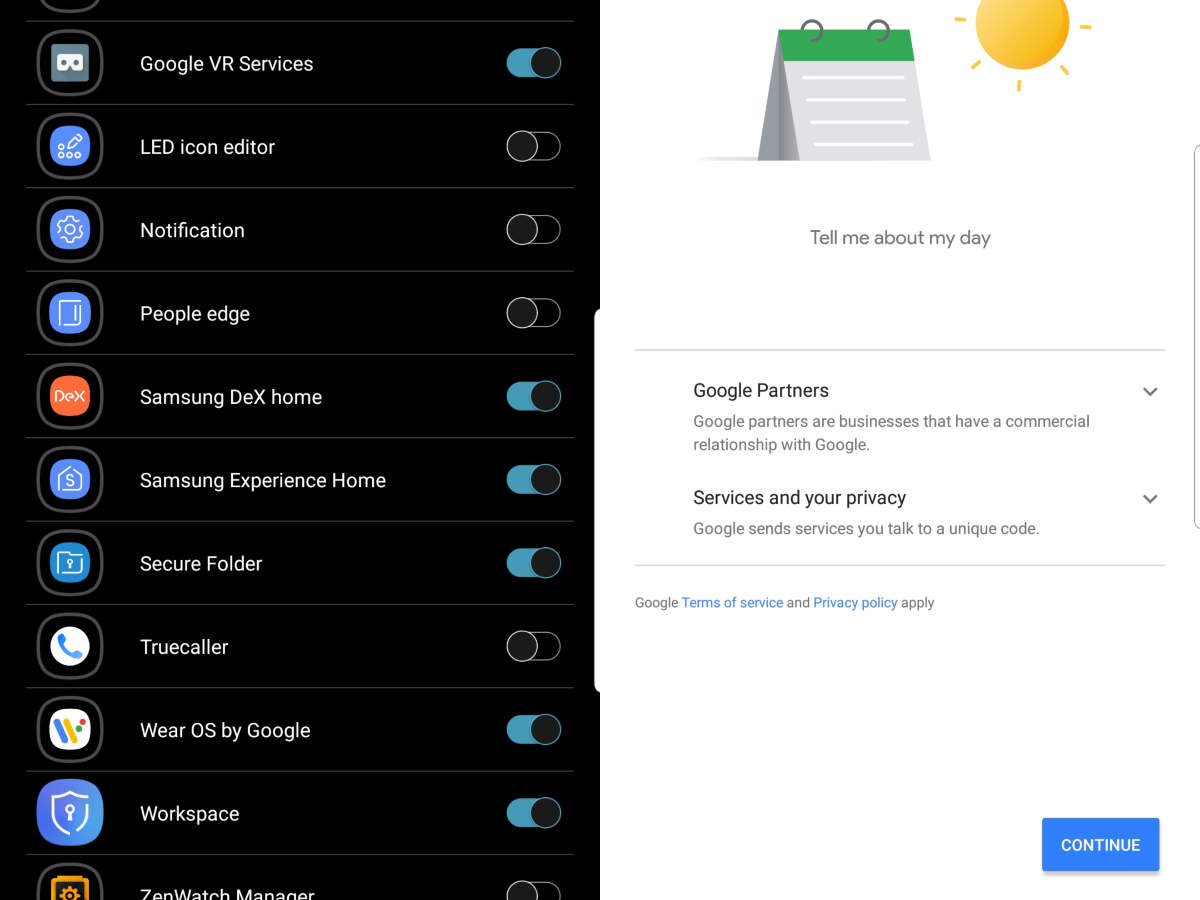Tap the Workspace shield icon
Viewport: 1200px width, 900px height.
(x=70, y=813)
